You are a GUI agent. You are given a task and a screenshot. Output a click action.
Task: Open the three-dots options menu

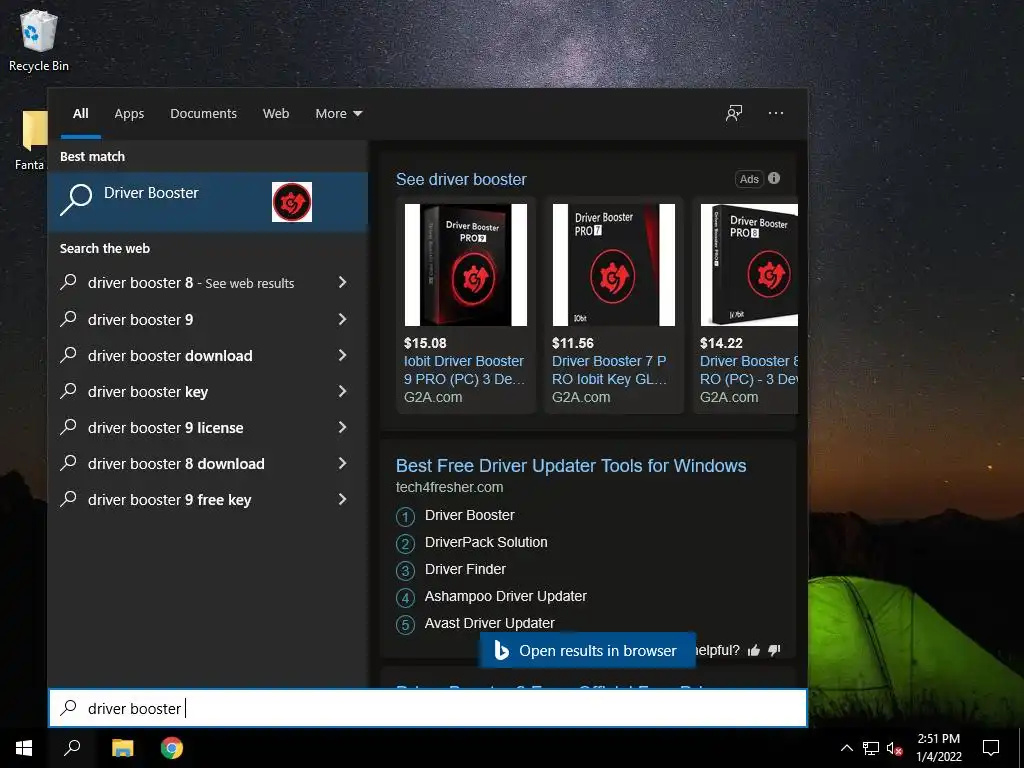pos(776,113)
